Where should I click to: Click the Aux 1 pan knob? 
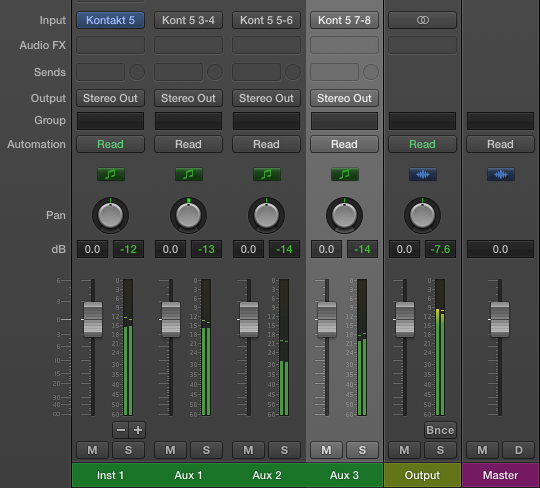coord(188,215)
